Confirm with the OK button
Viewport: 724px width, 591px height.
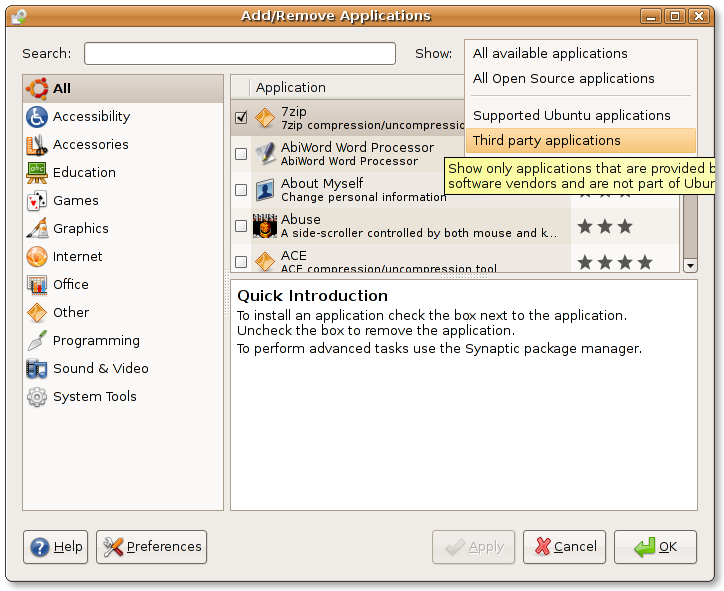[x=655, y=547]
